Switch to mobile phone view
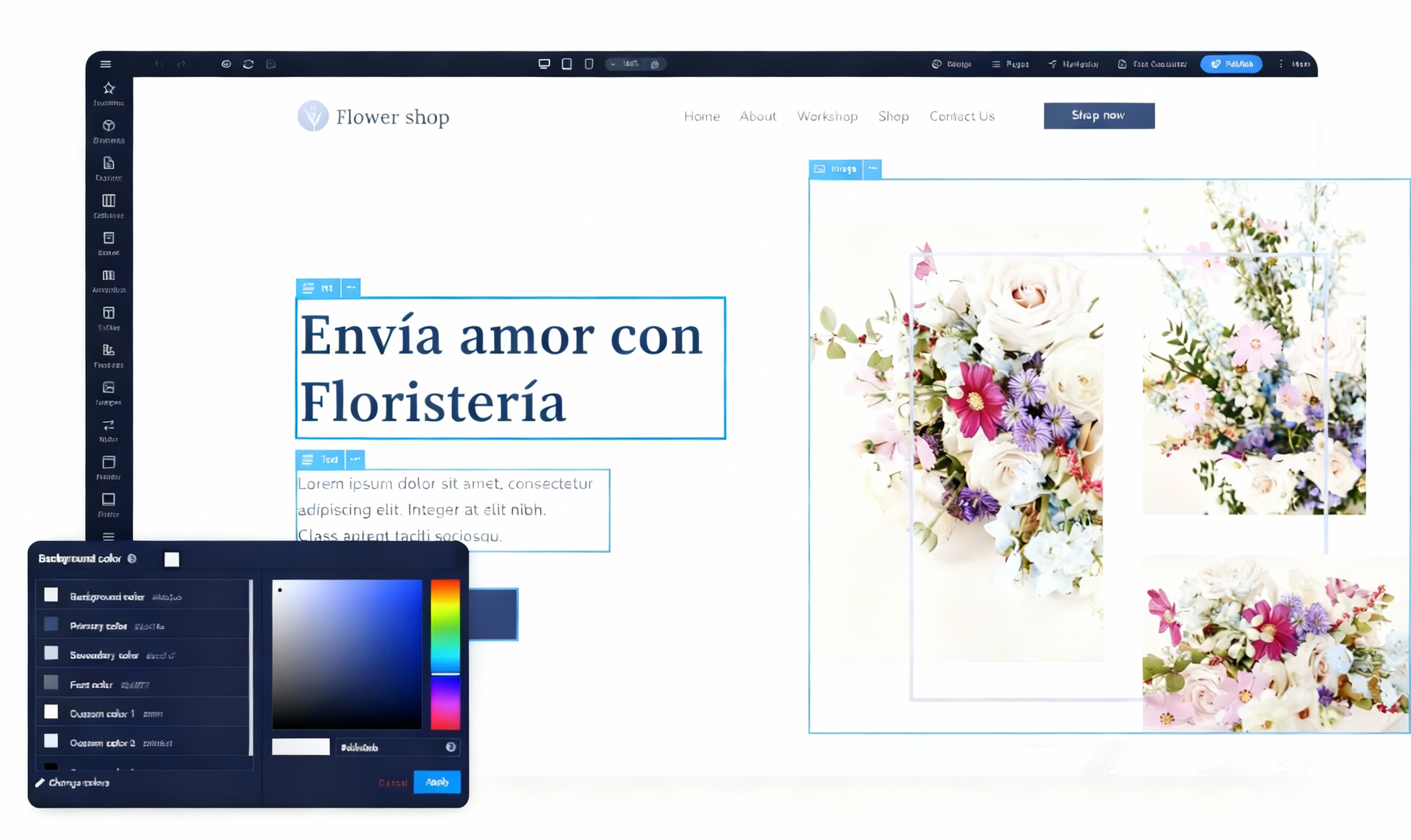The height and width of the screenshot is (840, 1411). pos(589,64)
